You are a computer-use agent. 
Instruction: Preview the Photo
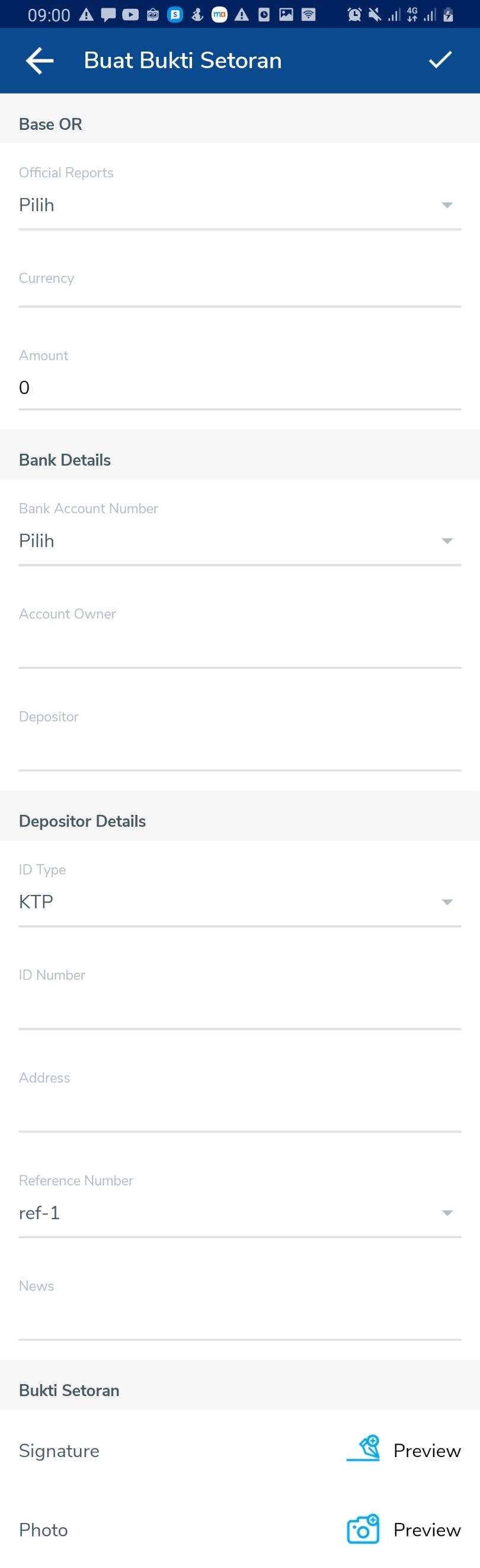coord(427,1529)
